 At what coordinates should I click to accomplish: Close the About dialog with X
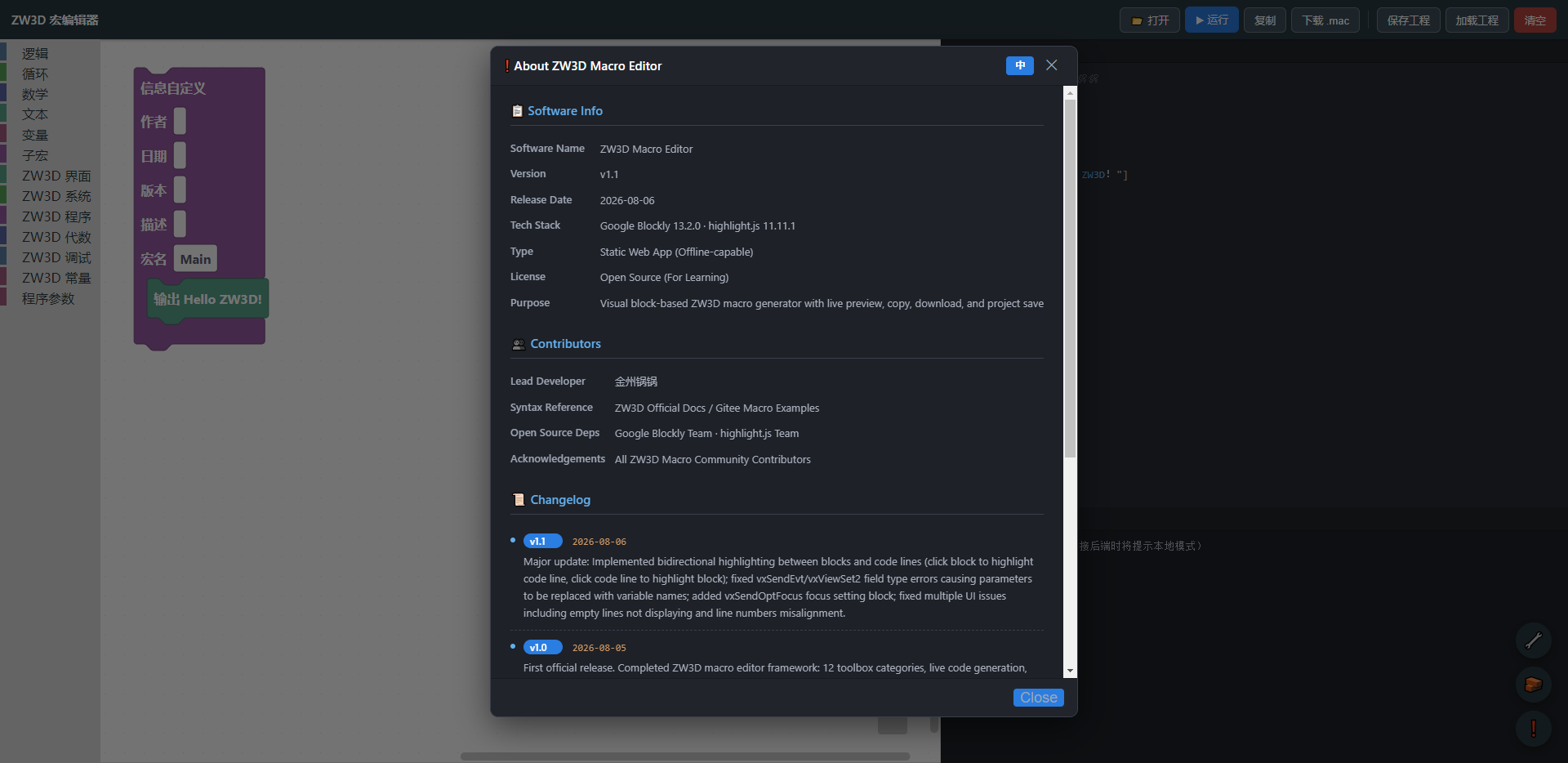[1052, 65]
